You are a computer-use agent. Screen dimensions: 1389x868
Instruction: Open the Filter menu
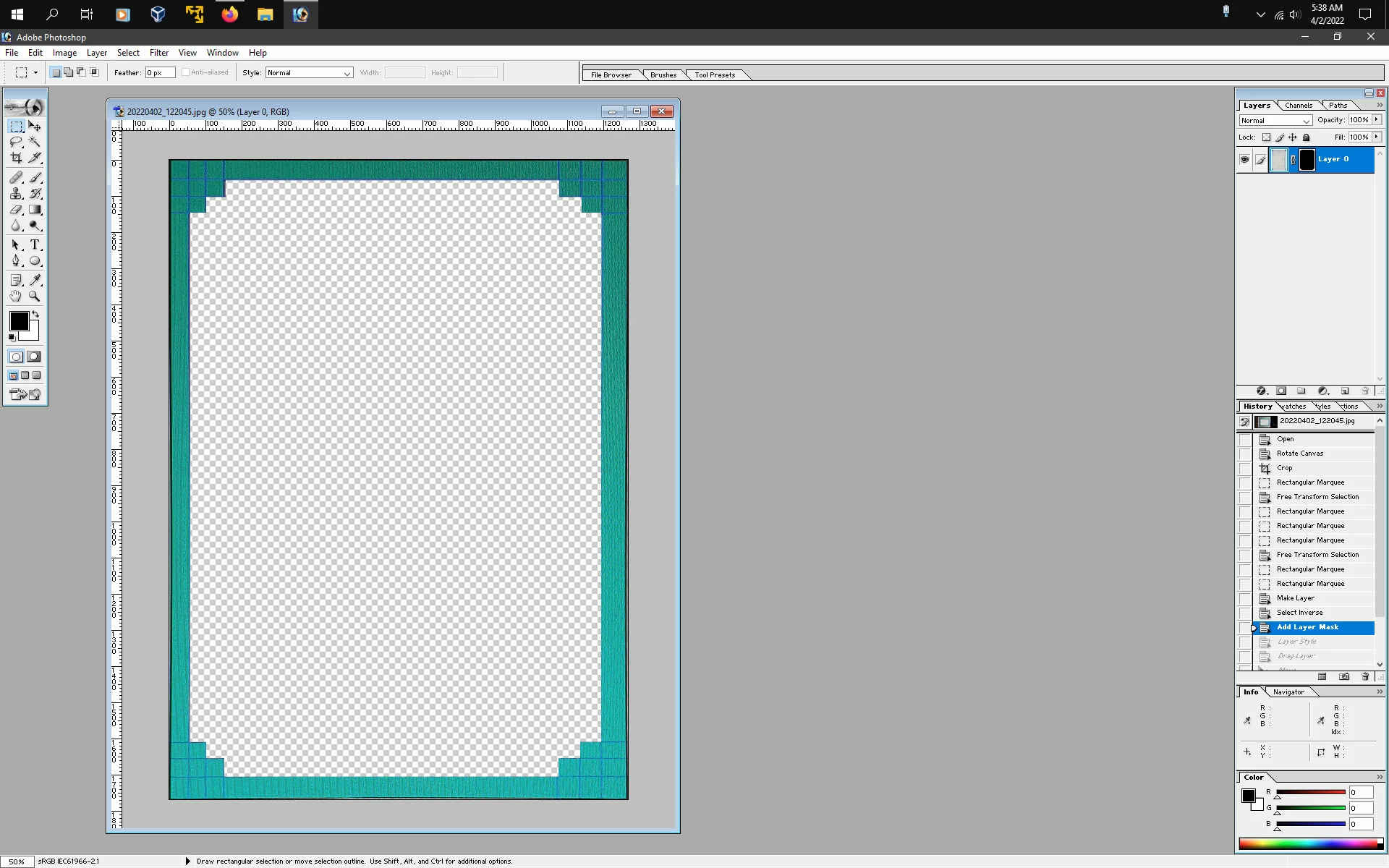pos(158,53)
